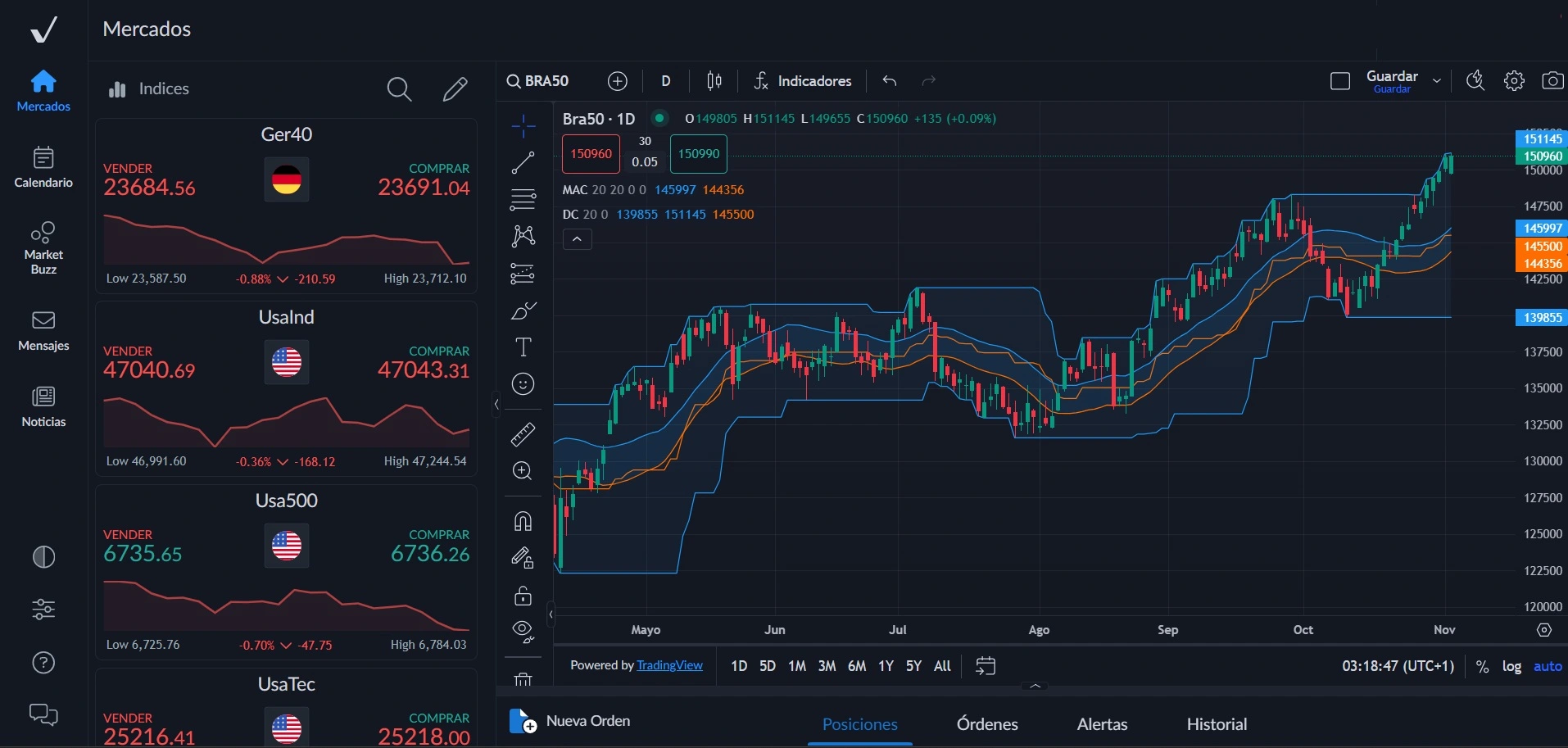
Task: Select the text annotation tool
Action: tap(523, 347)
